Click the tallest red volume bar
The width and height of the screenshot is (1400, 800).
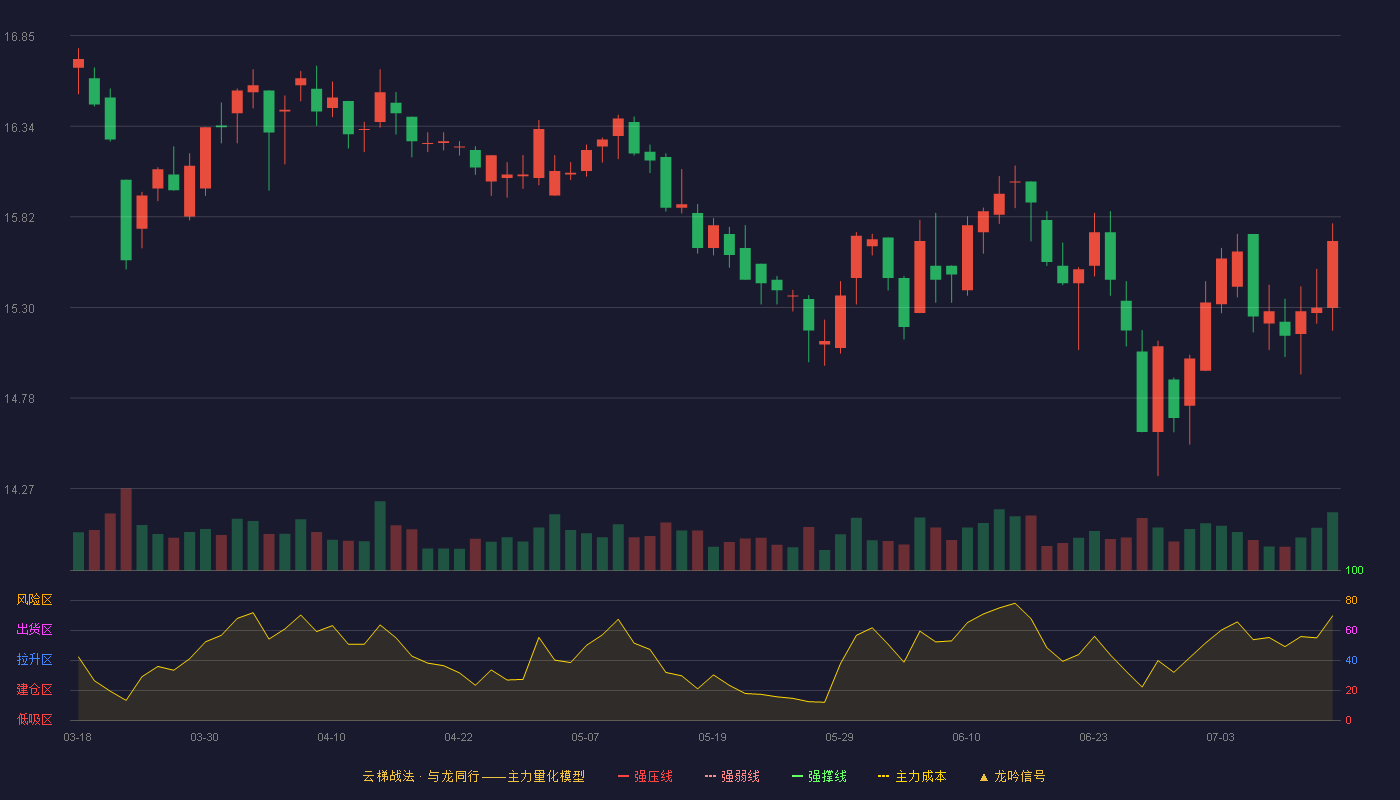click(126, 529)
